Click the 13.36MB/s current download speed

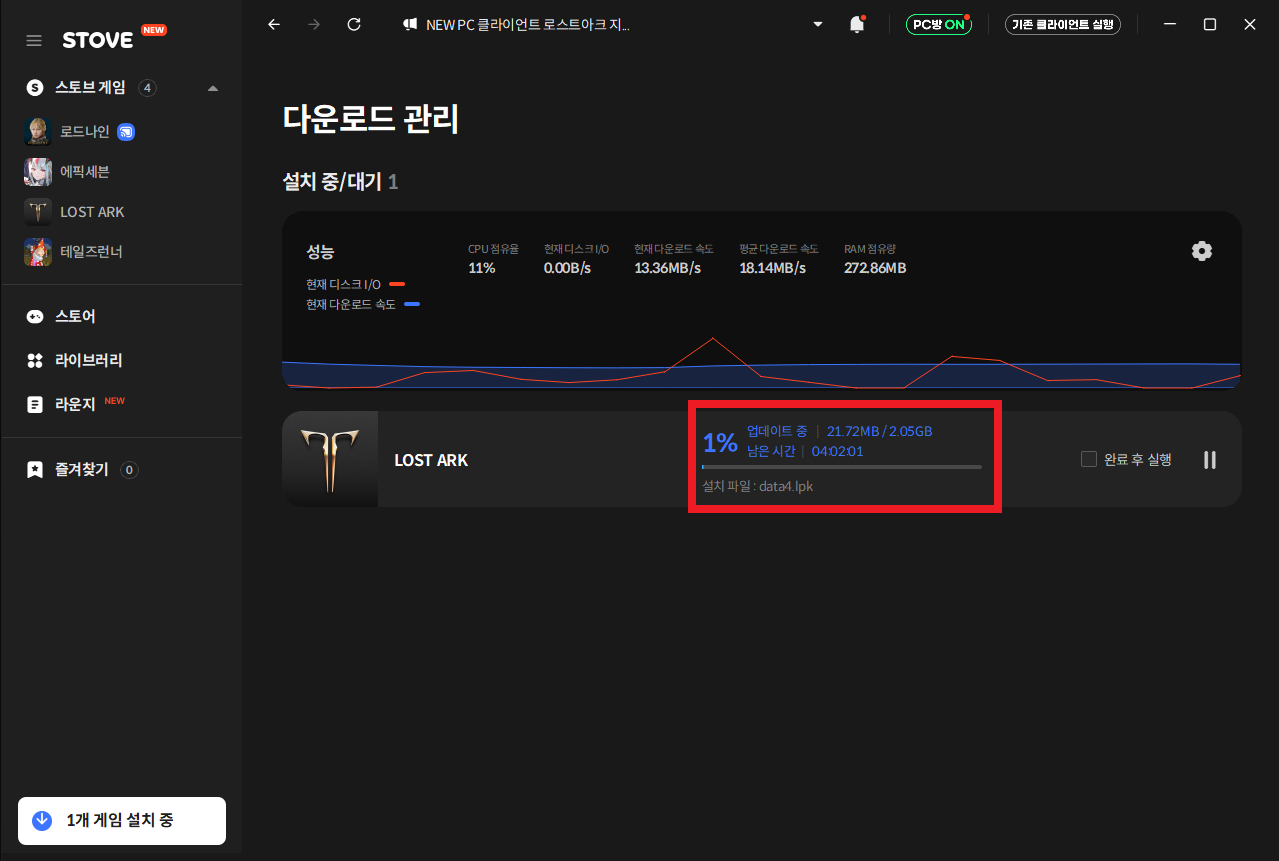(x=667, y=268)
